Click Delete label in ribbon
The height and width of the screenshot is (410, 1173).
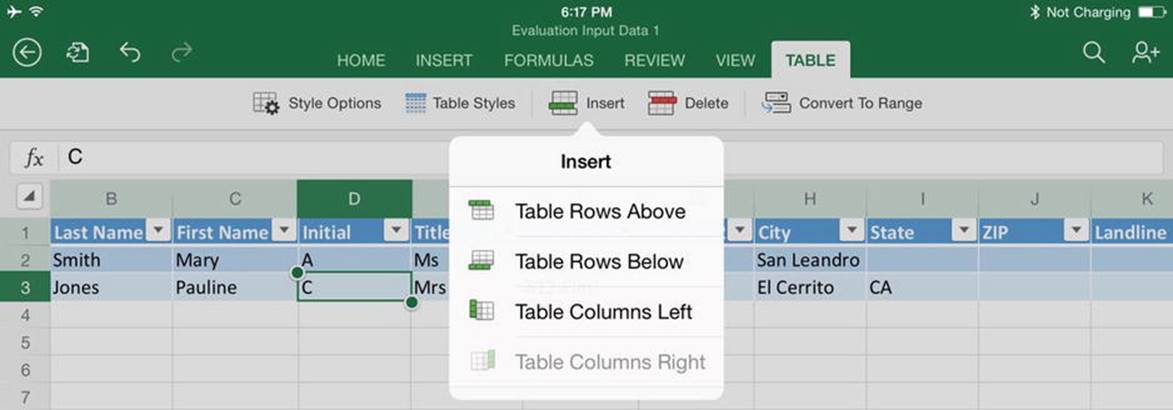click(706, 103)
